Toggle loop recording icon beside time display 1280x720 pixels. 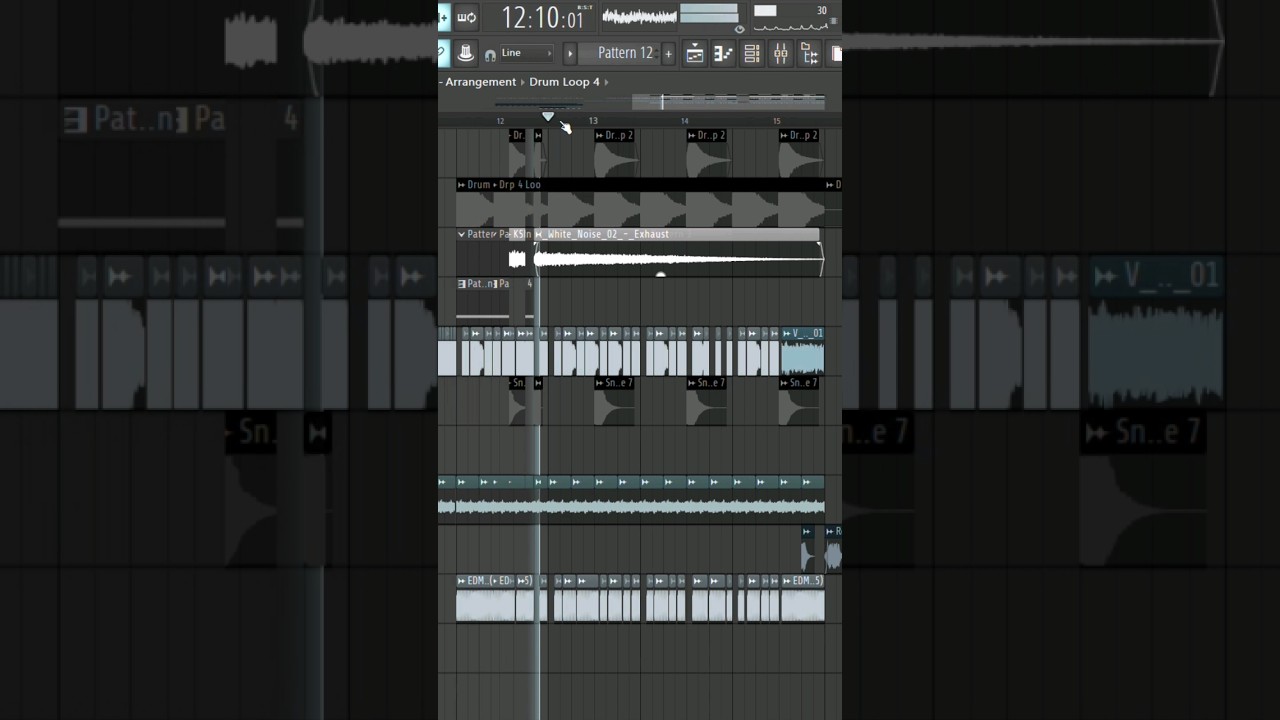[x=466, y=17]
